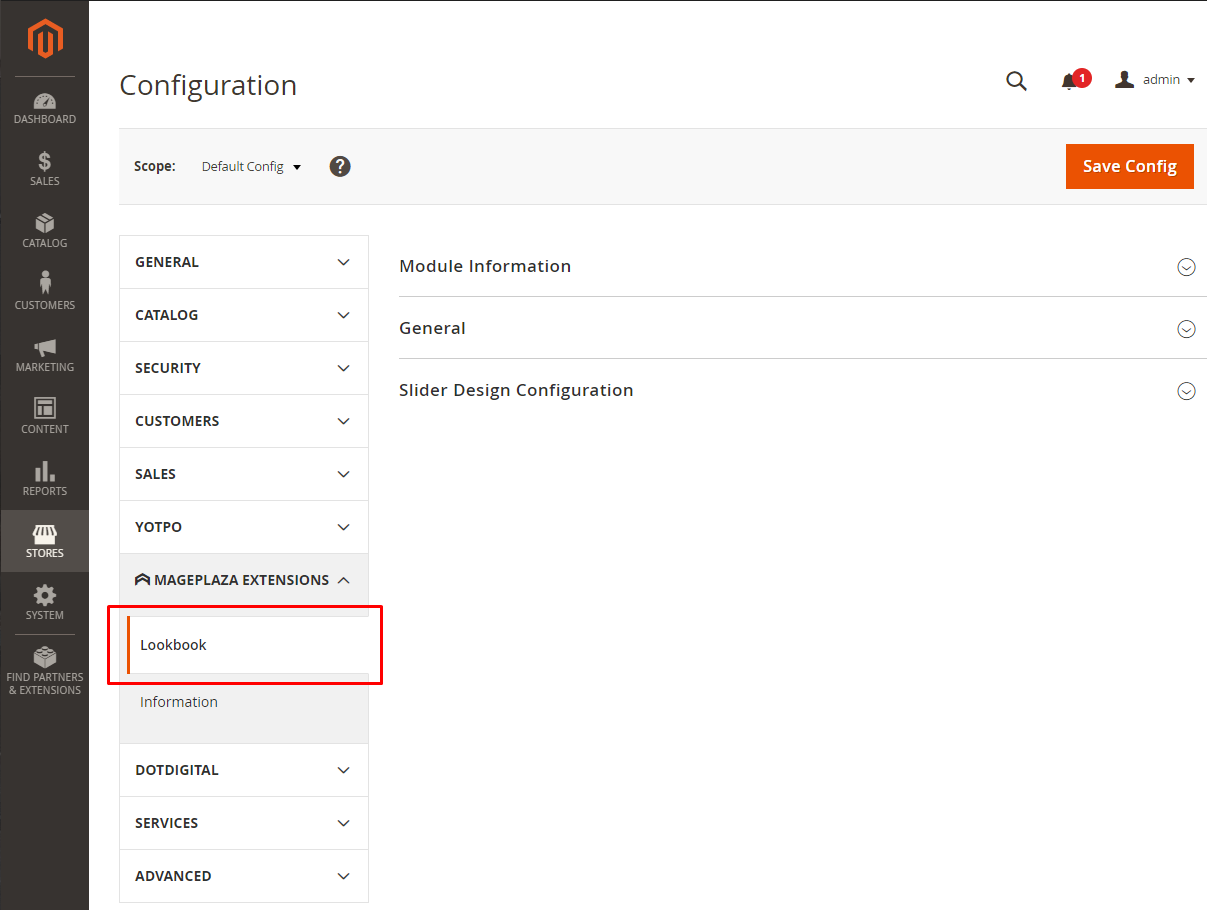
Task: Select the Information menu item
Action: point(179,702)
